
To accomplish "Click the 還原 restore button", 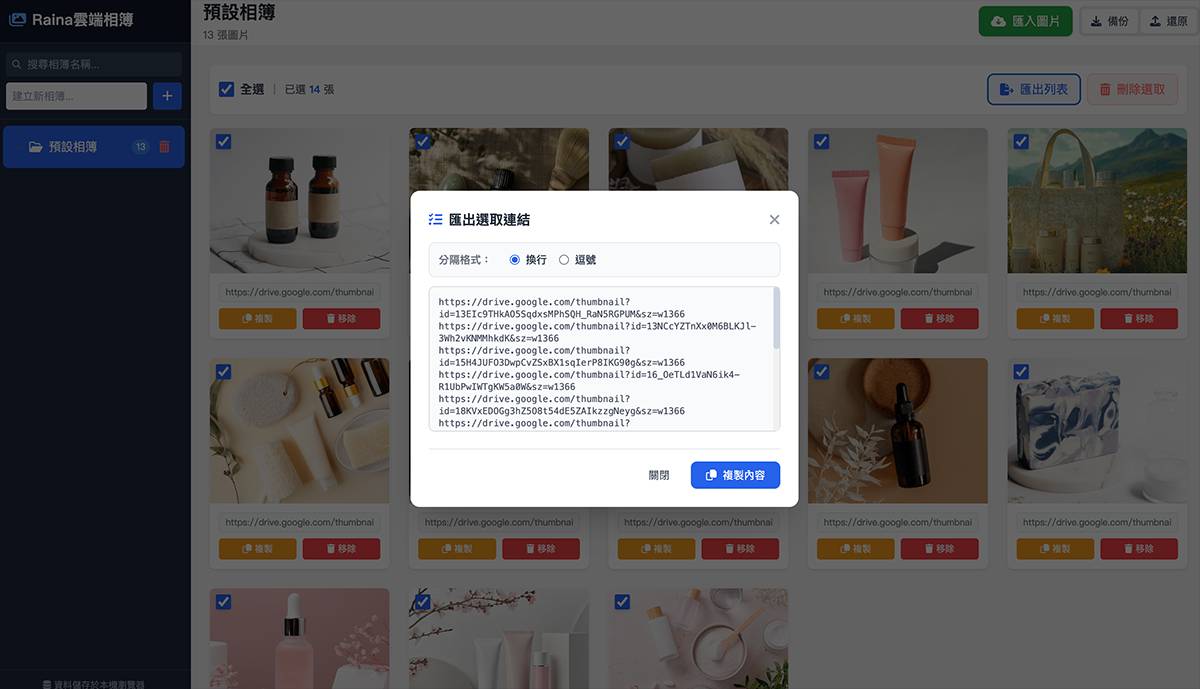I will [1167, 21].
